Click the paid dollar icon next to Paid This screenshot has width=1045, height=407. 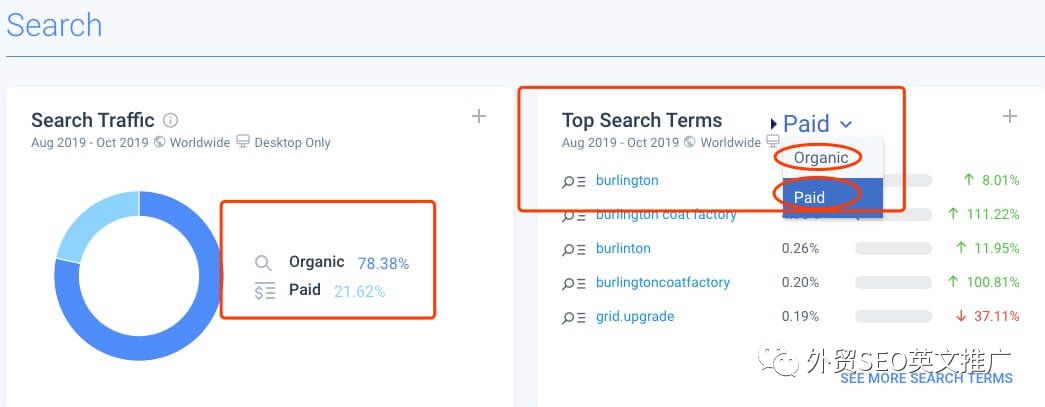[264, 291]
